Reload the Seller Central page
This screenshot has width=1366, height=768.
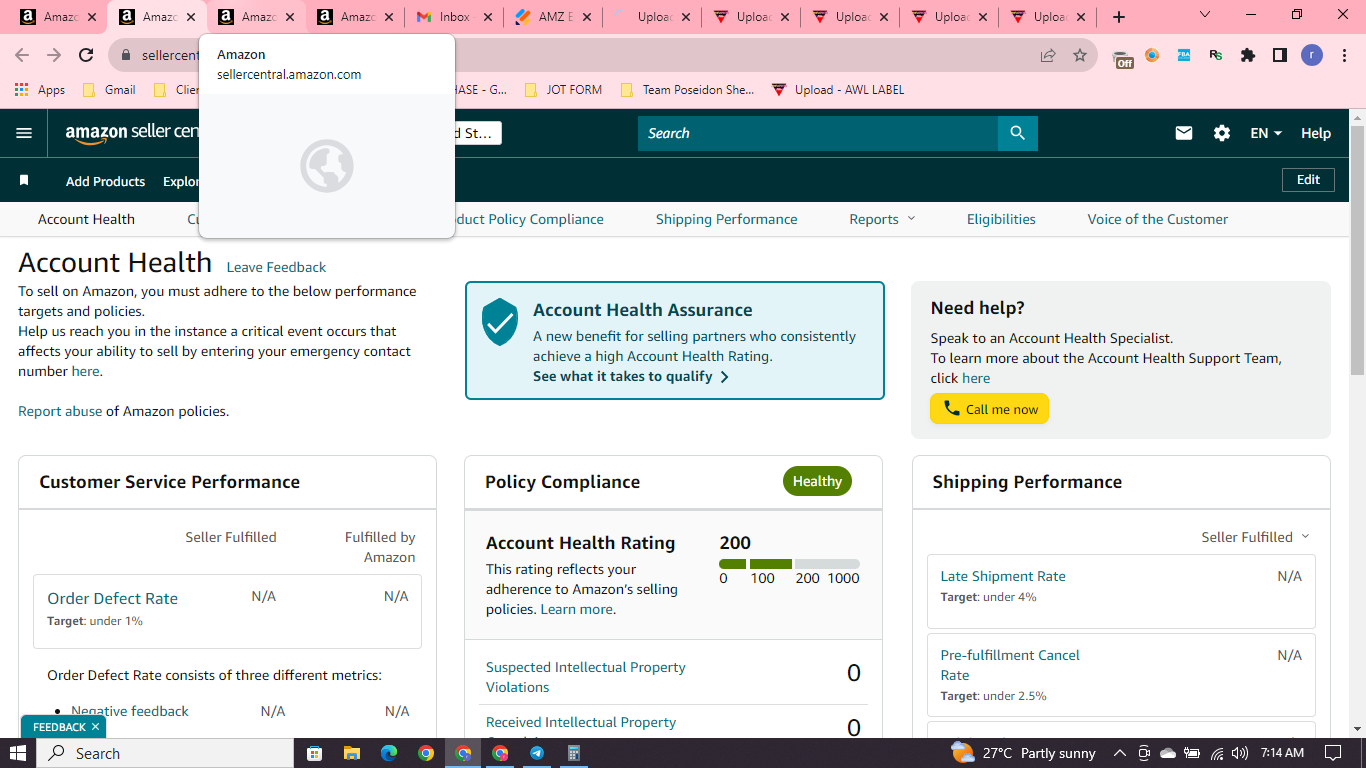pyautogui.click(x=86, y=55)
